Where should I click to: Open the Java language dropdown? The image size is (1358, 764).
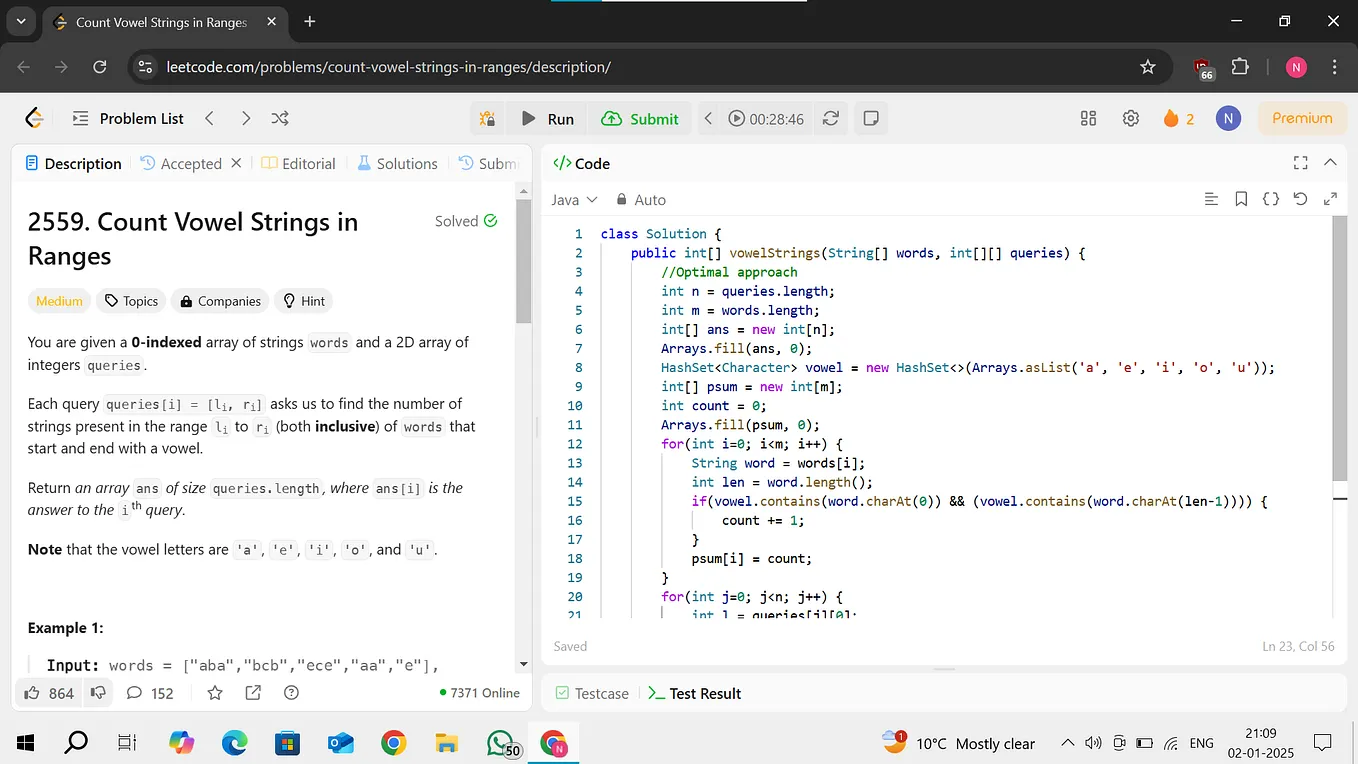pos(573,199)
